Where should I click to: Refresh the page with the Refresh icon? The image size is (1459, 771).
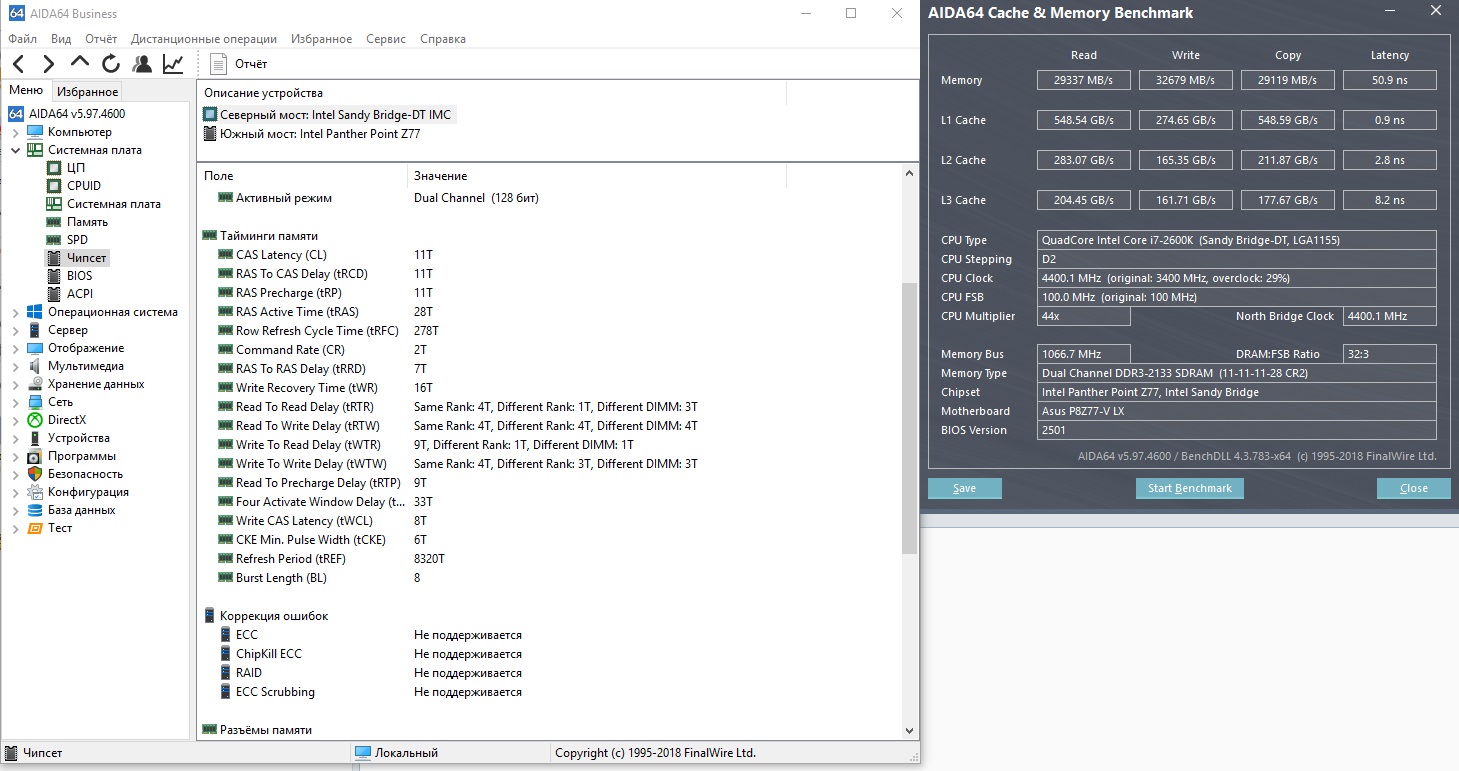point(111,64)
